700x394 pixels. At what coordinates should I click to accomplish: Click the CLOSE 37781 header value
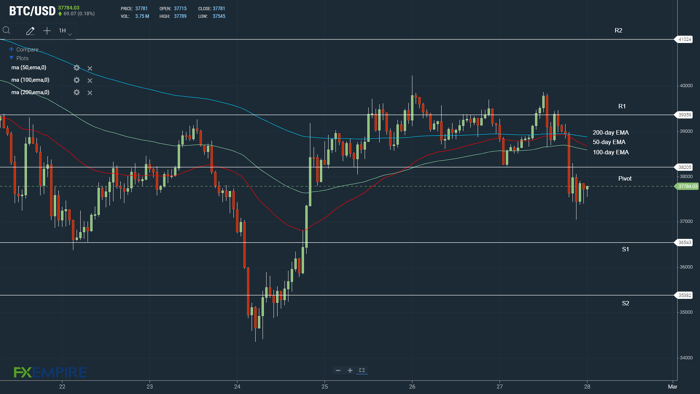219,8
